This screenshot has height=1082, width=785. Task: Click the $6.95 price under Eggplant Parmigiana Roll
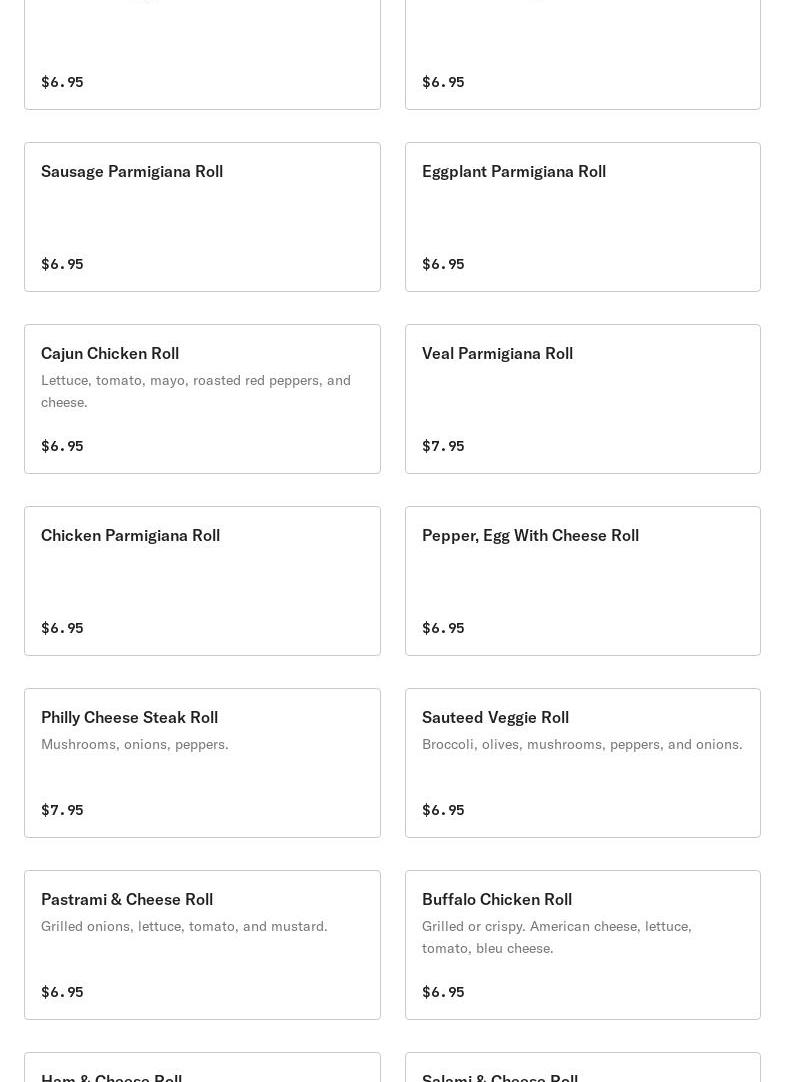point(443,264)
